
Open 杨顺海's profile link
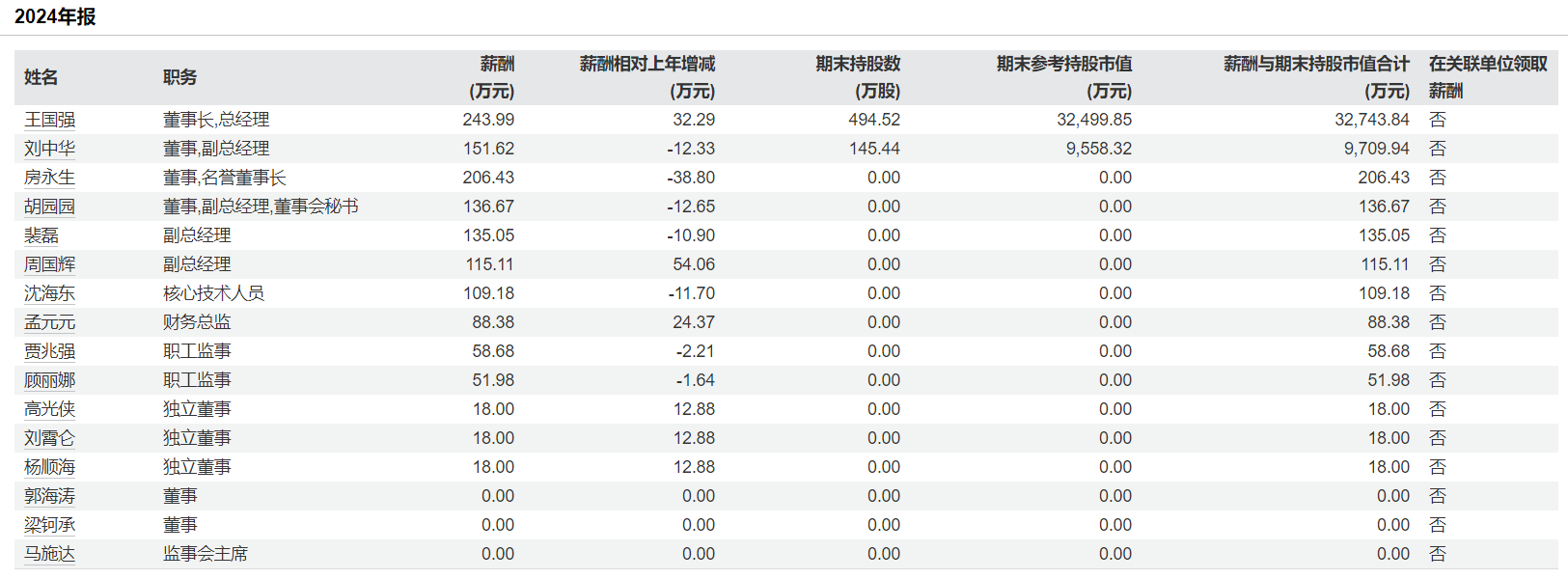coord(49,467)
